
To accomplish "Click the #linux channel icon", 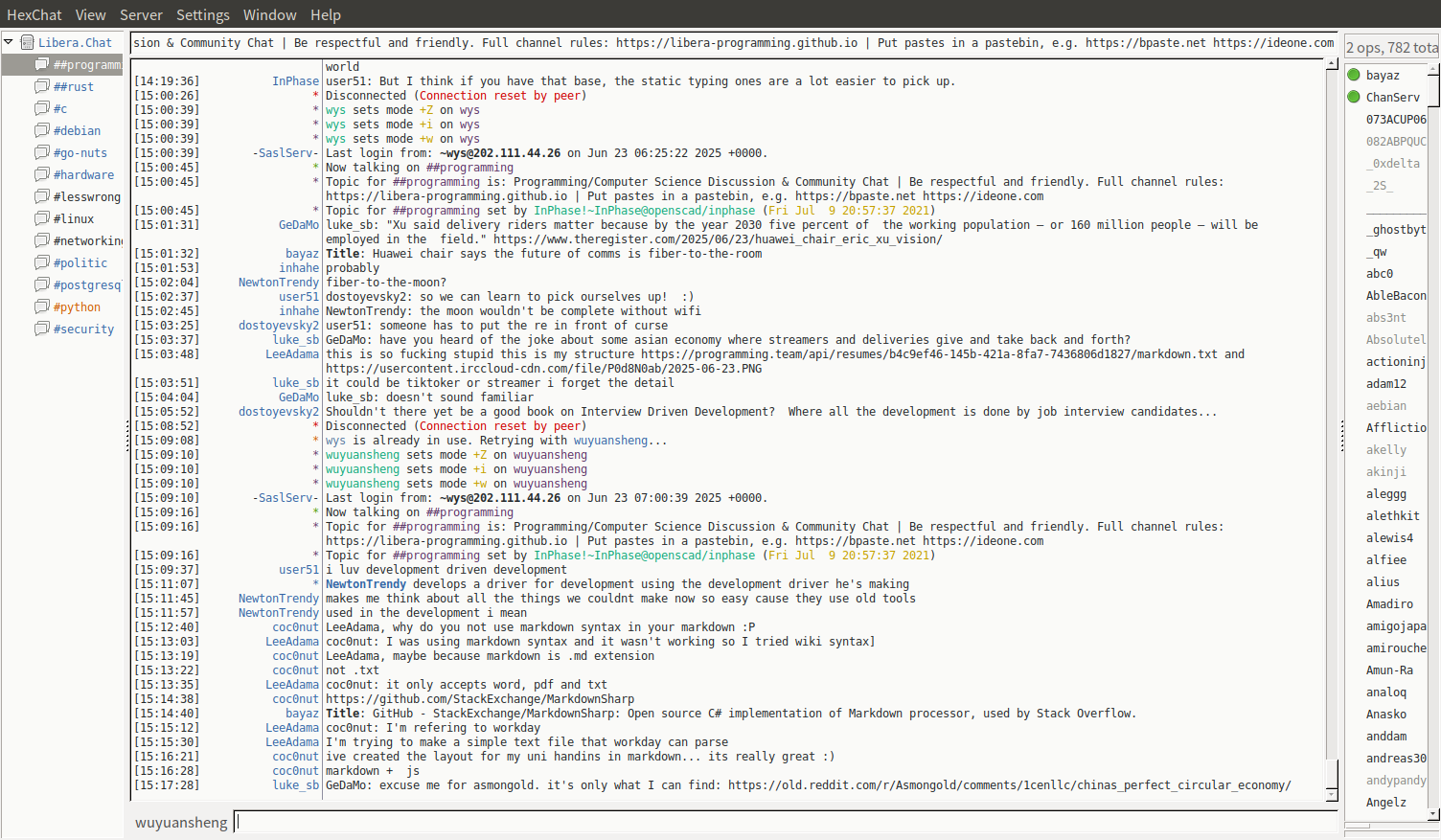I will (x=41, y=218).
